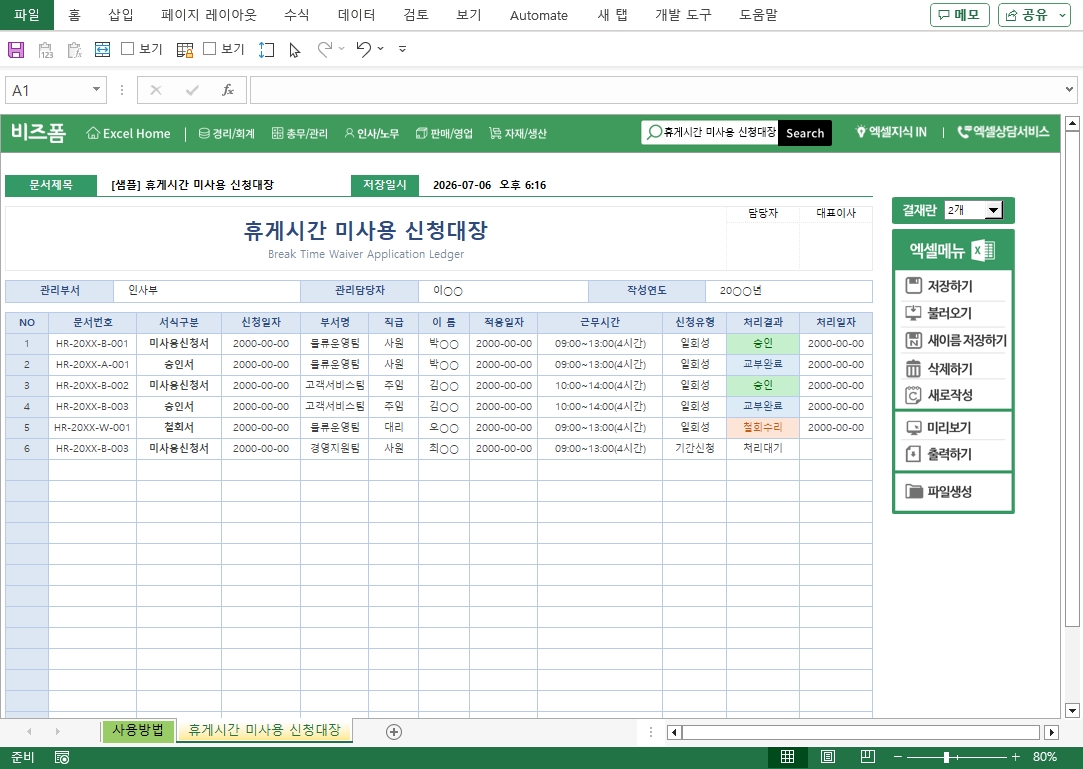Click the confirm checkmark icon beside formula bar
The height and width of the screenshot is (769, 1083).
pos(192,90)
